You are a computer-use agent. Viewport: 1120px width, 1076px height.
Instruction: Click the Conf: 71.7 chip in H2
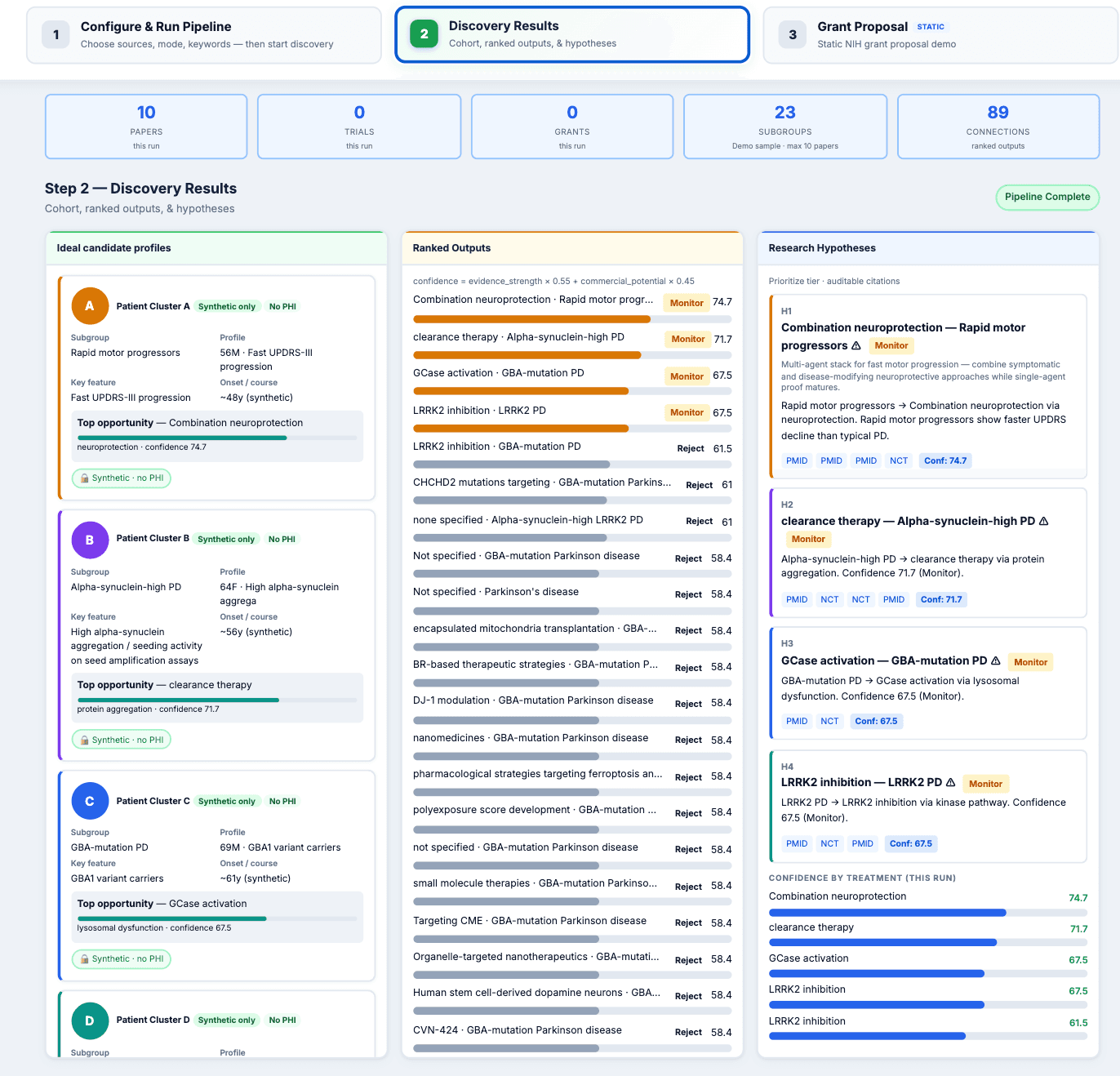(x=941, y=599)
